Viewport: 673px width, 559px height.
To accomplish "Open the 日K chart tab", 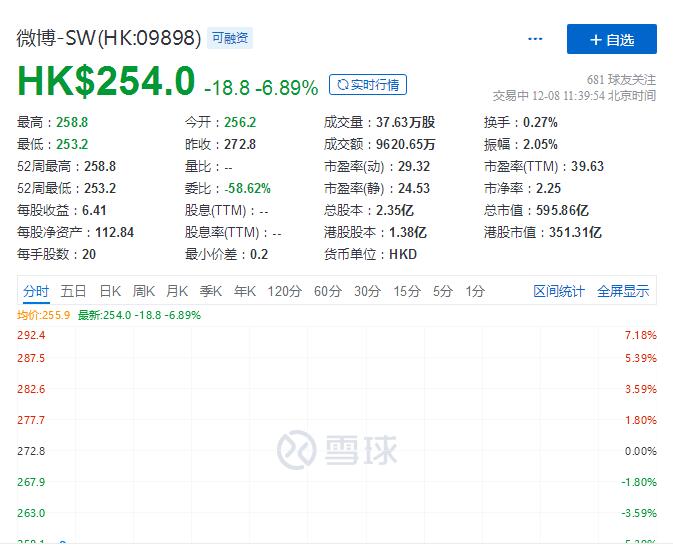I will 110,291.
